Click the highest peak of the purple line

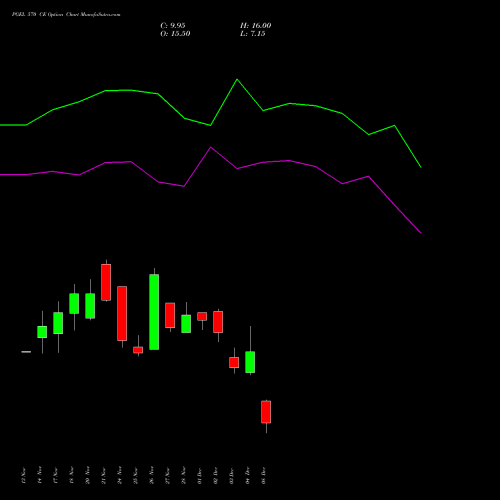pos(211,147)
